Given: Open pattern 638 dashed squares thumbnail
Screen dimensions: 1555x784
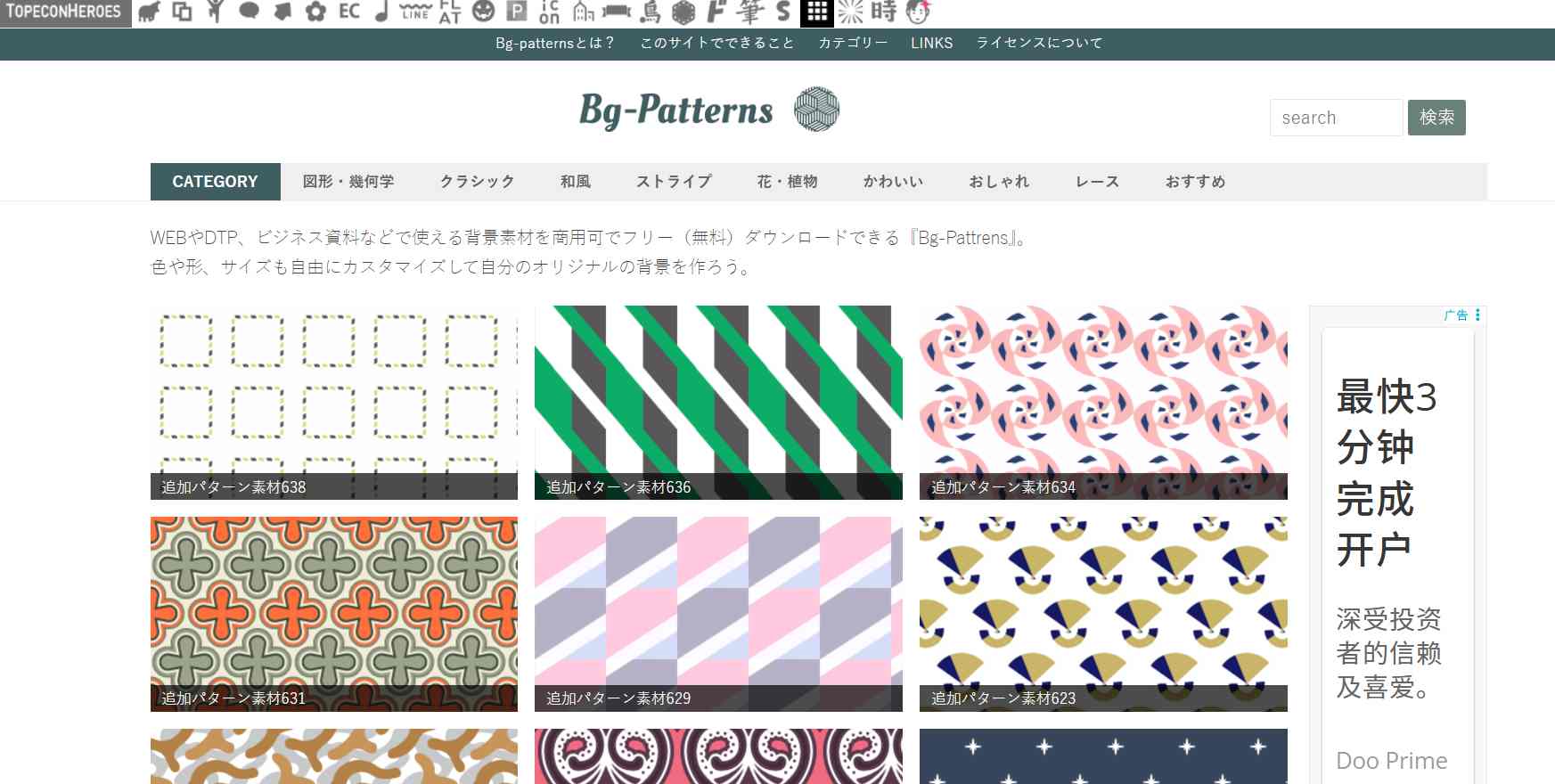Looking at the screenshot, I should [334, 403].
